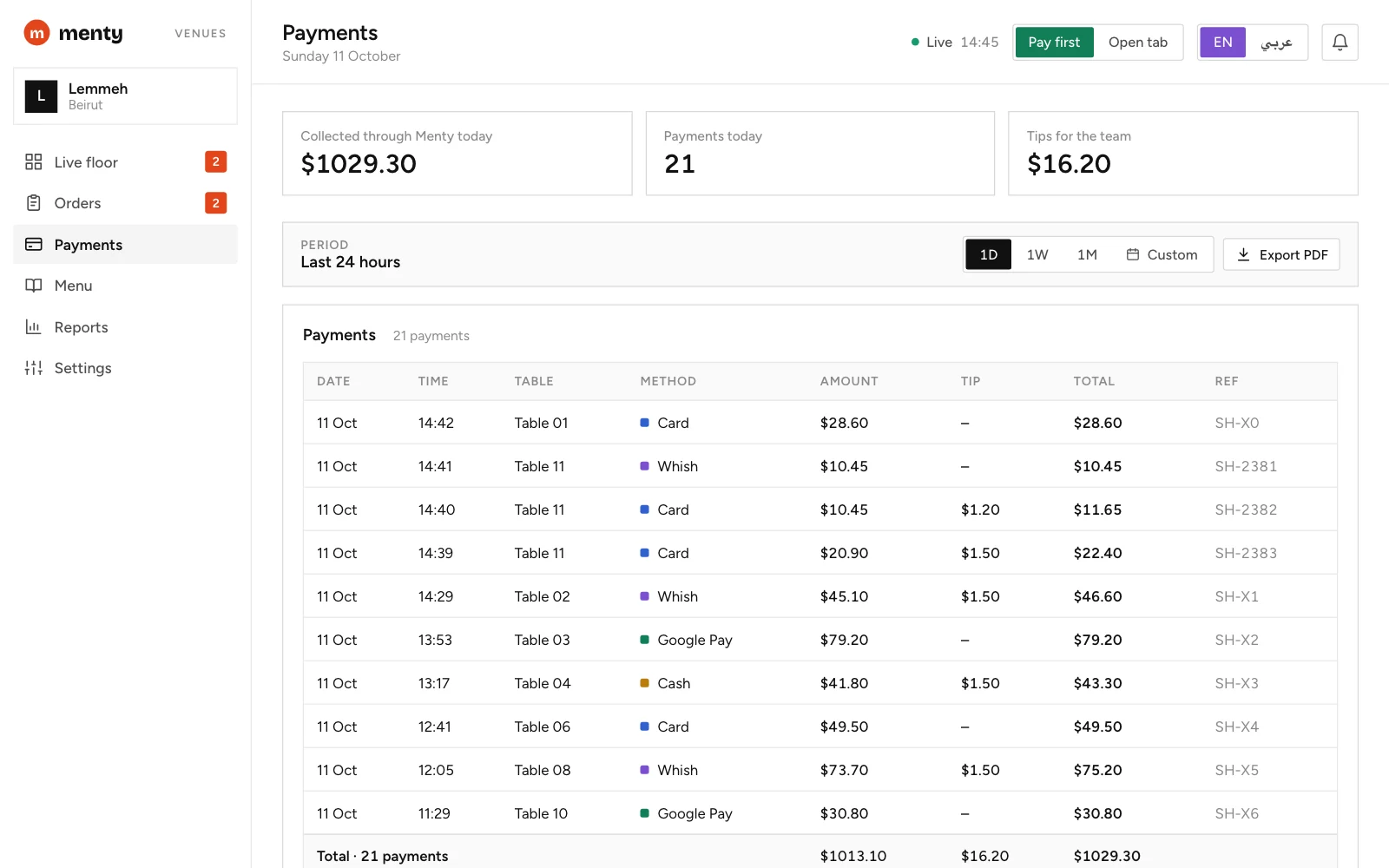1389x868 pixels.
Task: Click the total $46.60
Action: pyautogui.click(x=1097, y=596)
